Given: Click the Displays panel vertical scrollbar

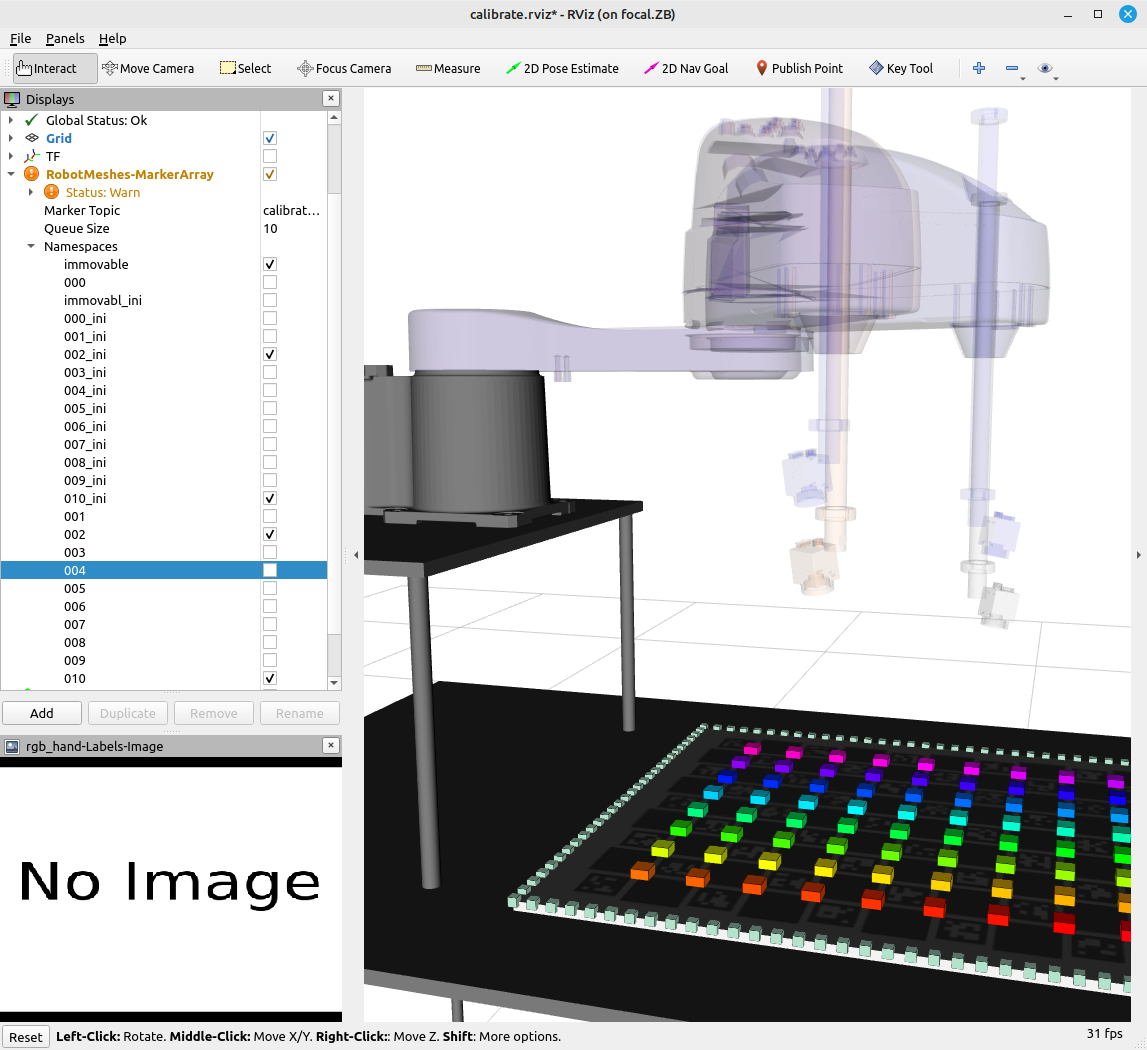Looking at the screenshot, I should point(334,400).
